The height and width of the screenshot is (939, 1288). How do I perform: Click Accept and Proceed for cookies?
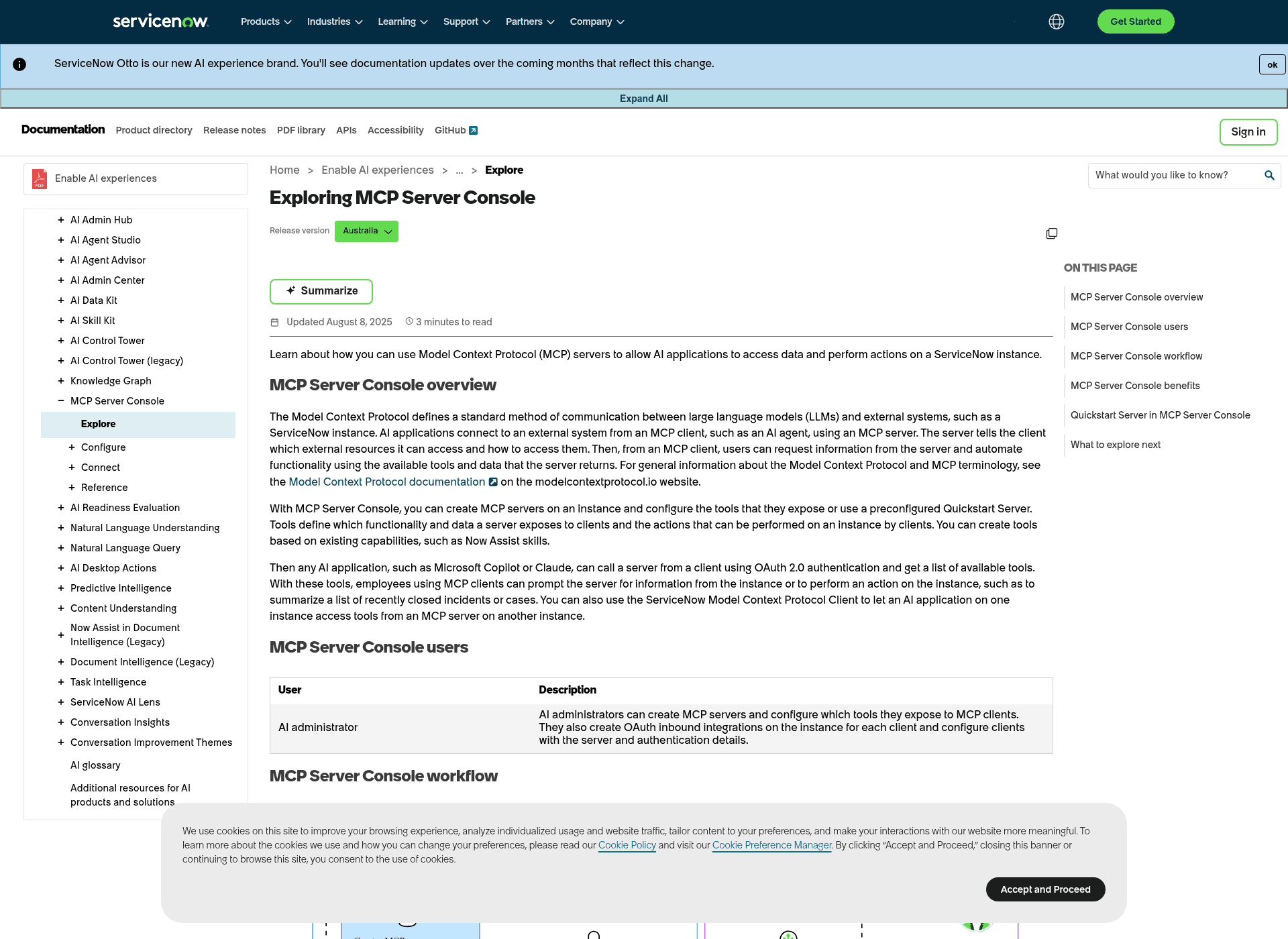1045,889
